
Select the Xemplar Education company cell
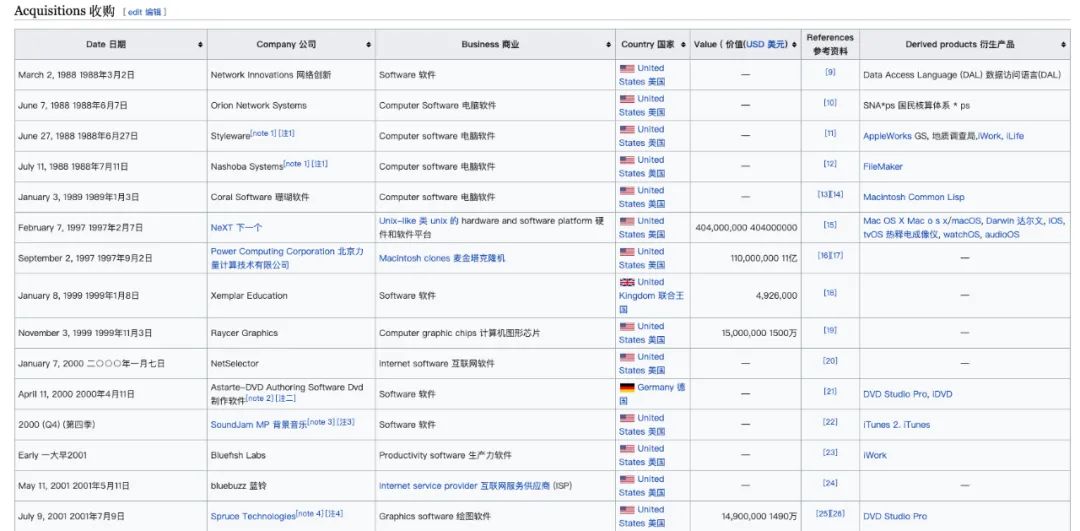[291, 296]
